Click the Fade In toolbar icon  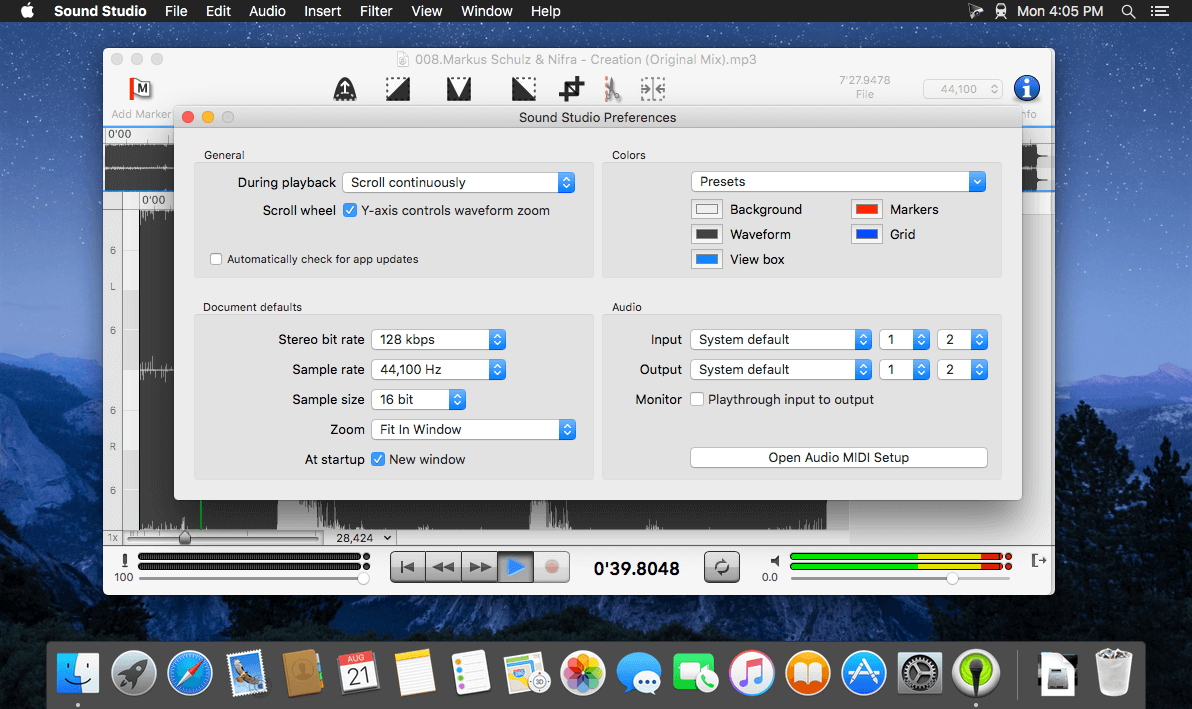(398, 89)
